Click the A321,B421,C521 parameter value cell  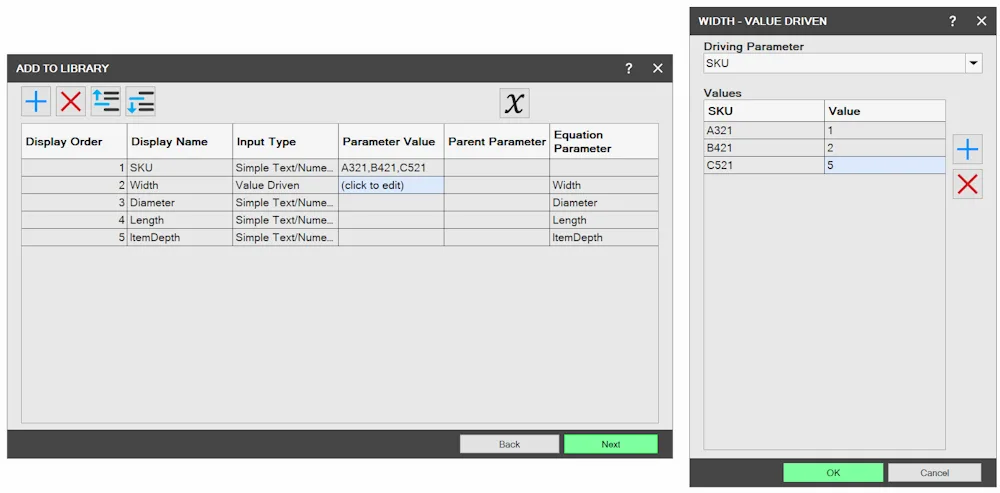[x=391, y=168]
